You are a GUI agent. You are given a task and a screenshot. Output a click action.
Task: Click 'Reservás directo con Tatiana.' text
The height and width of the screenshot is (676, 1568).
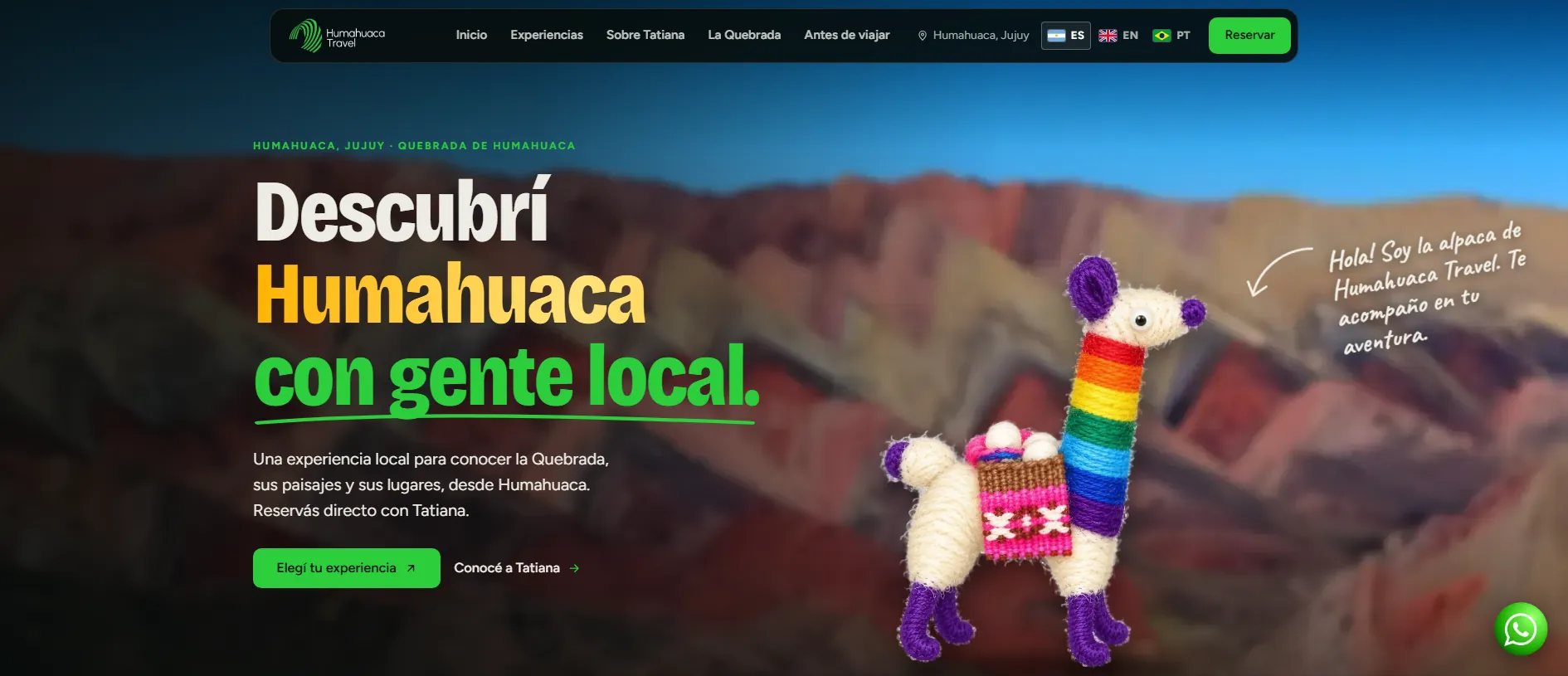pos(361,511)
